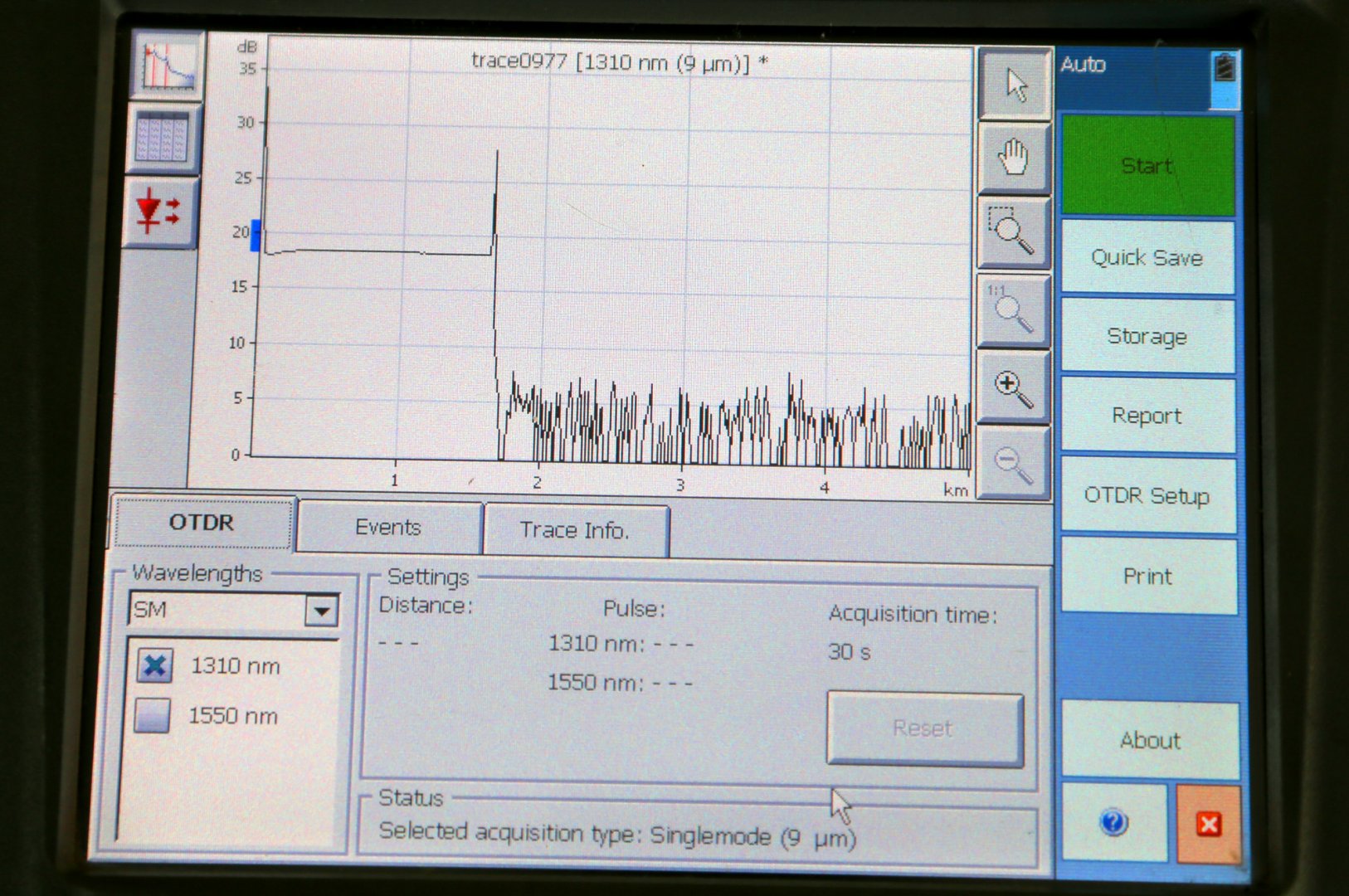1349x896 pixels.
Task: Open the Trace Info. tab
Action: point(574,530)
